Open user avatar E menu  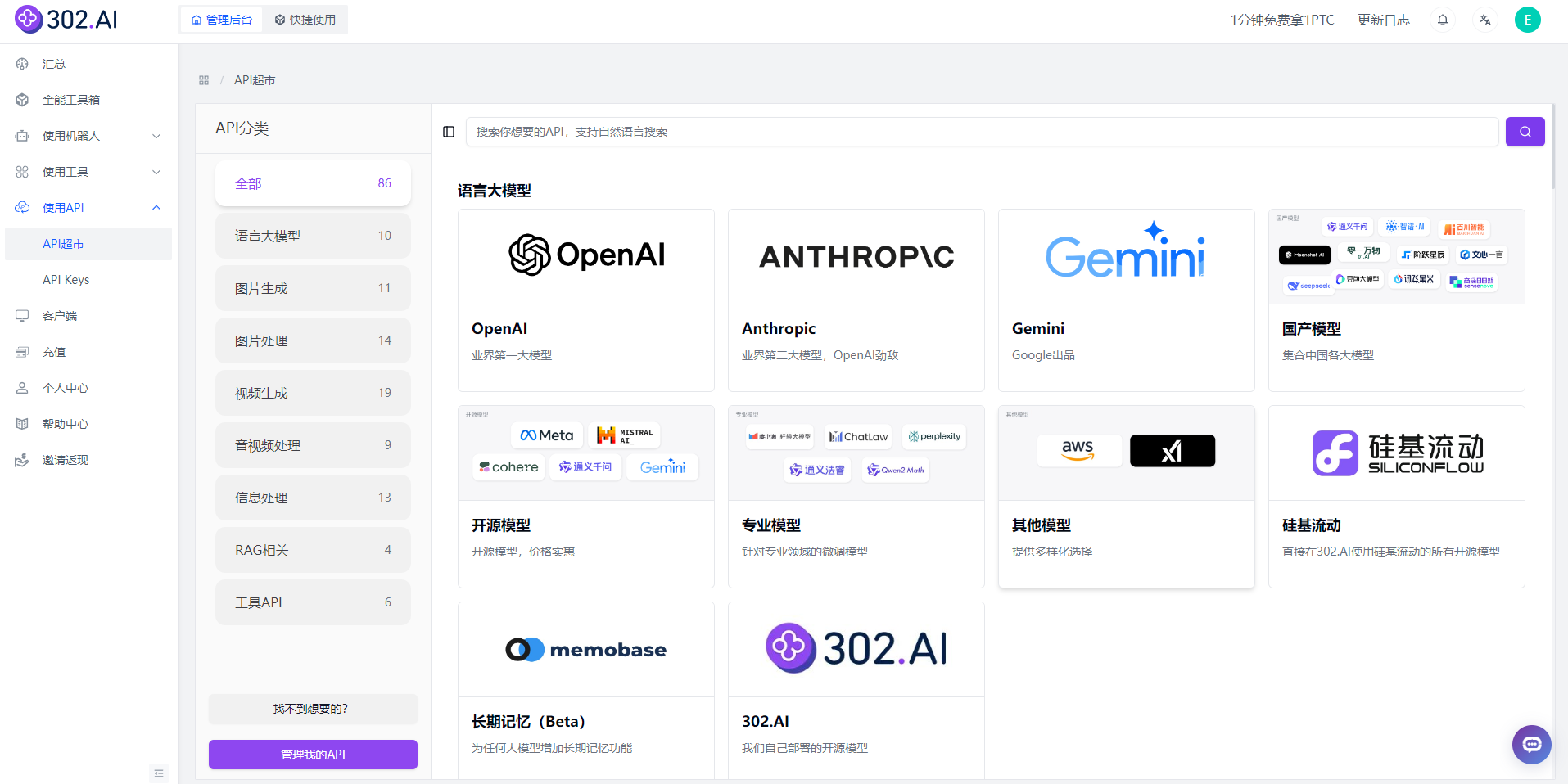[x=1528, y=20]
